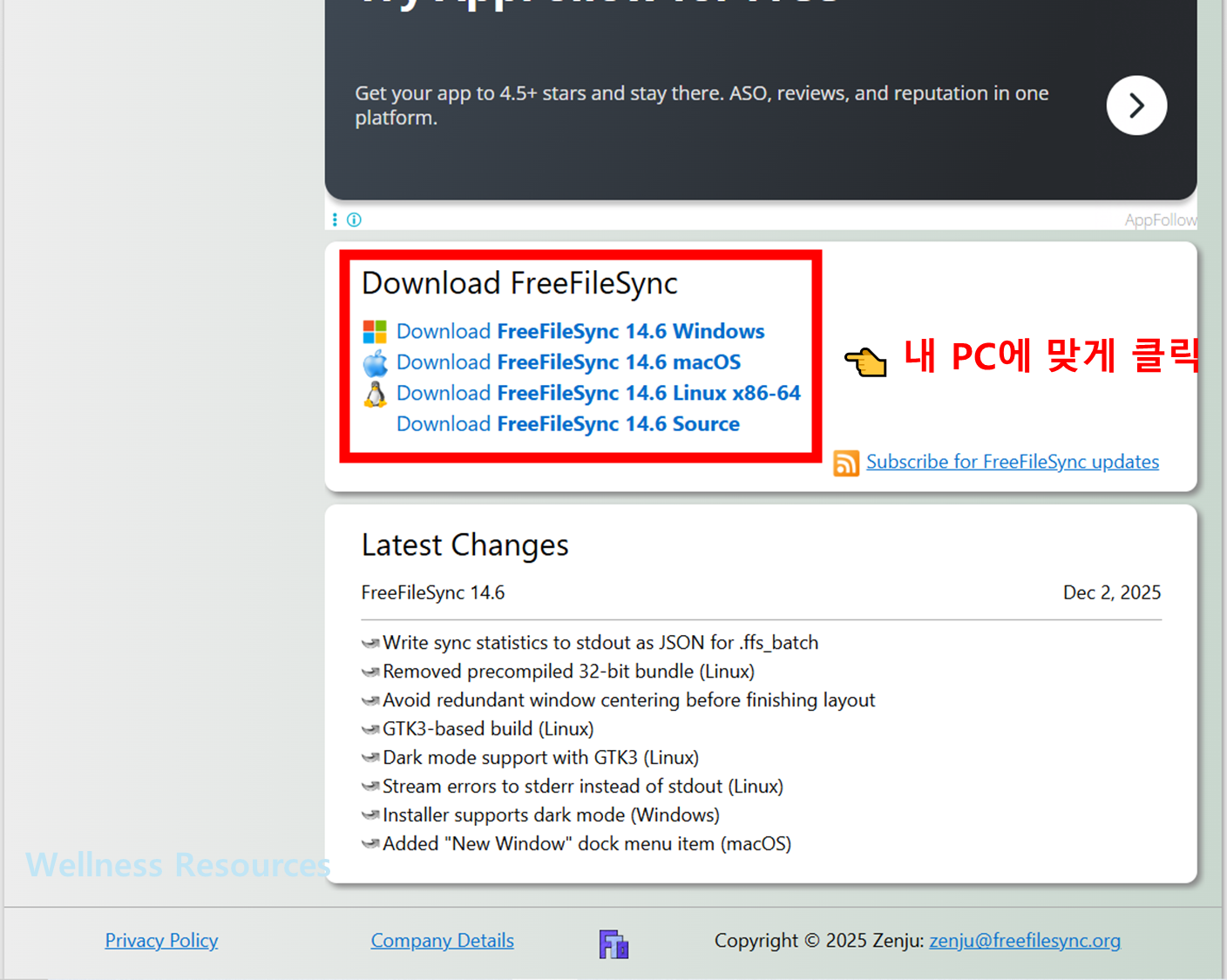The height and width of the screenshot is (980, 1227).
Task: Click "Dark mode support with GTK3 (Linux)" entry
Action: tap(540, 758)
